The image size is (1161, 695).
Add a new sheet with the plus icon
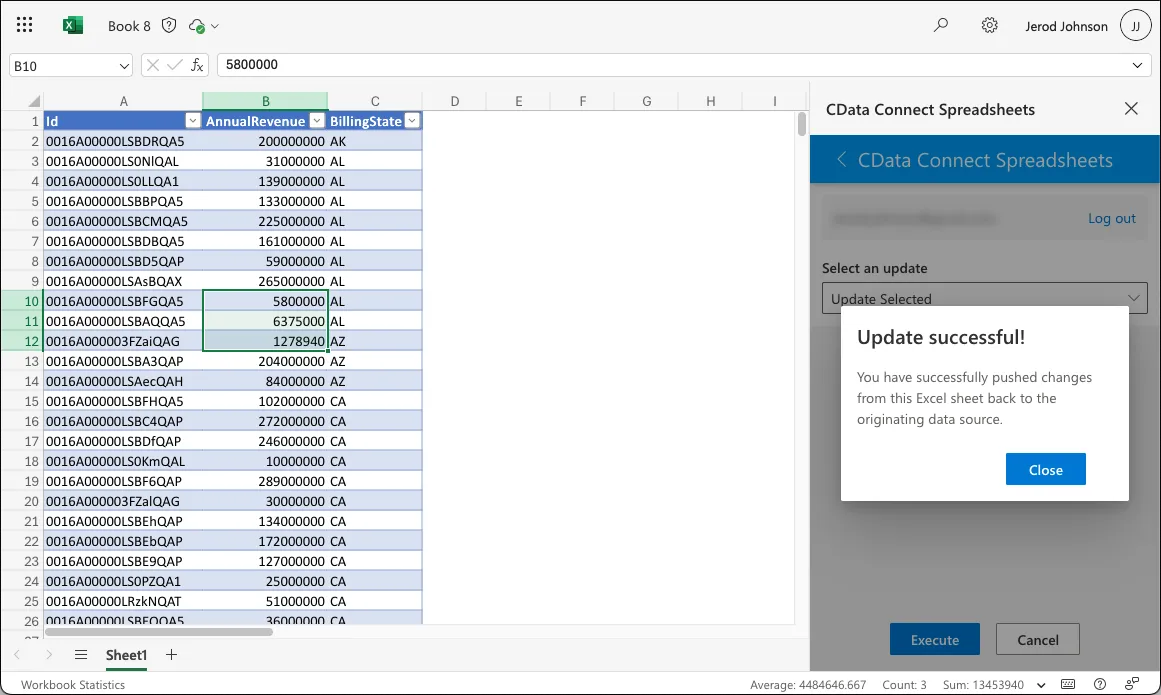[170, 655]
